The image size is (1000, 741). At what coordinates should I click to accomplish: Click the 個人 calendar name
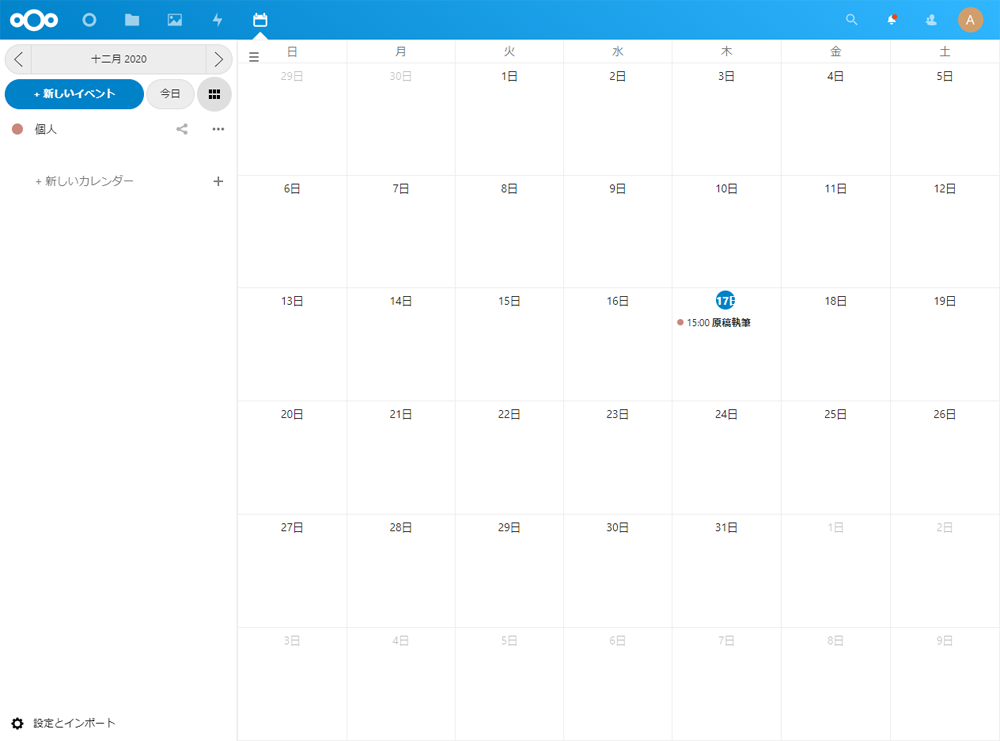click(45, 129)
